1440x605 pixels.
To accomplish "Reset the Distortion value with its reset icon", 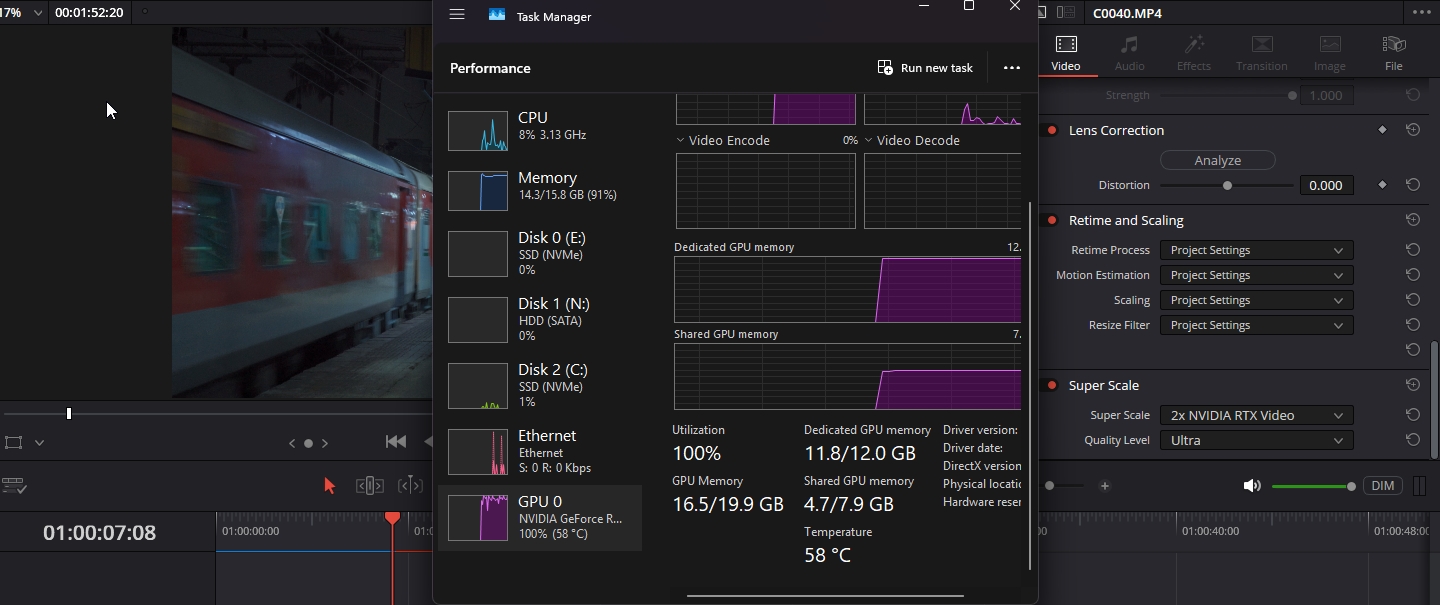I will tap(1413, 185).
